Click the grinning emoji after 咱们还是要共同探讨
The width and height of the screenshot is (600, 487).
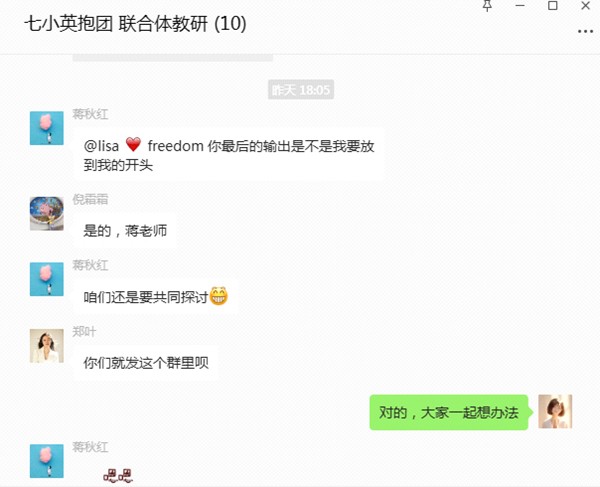click(218, 296)
